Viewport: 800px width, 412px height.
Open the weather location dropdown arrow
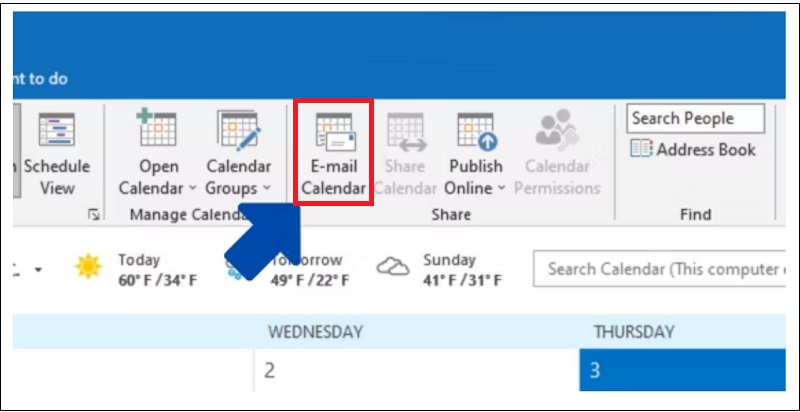coord(38,270)
